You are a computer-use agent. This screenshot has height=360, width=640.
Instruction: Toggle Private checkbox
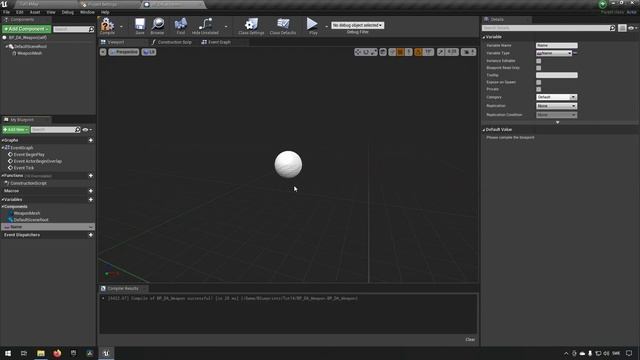(x=538, y=89)
